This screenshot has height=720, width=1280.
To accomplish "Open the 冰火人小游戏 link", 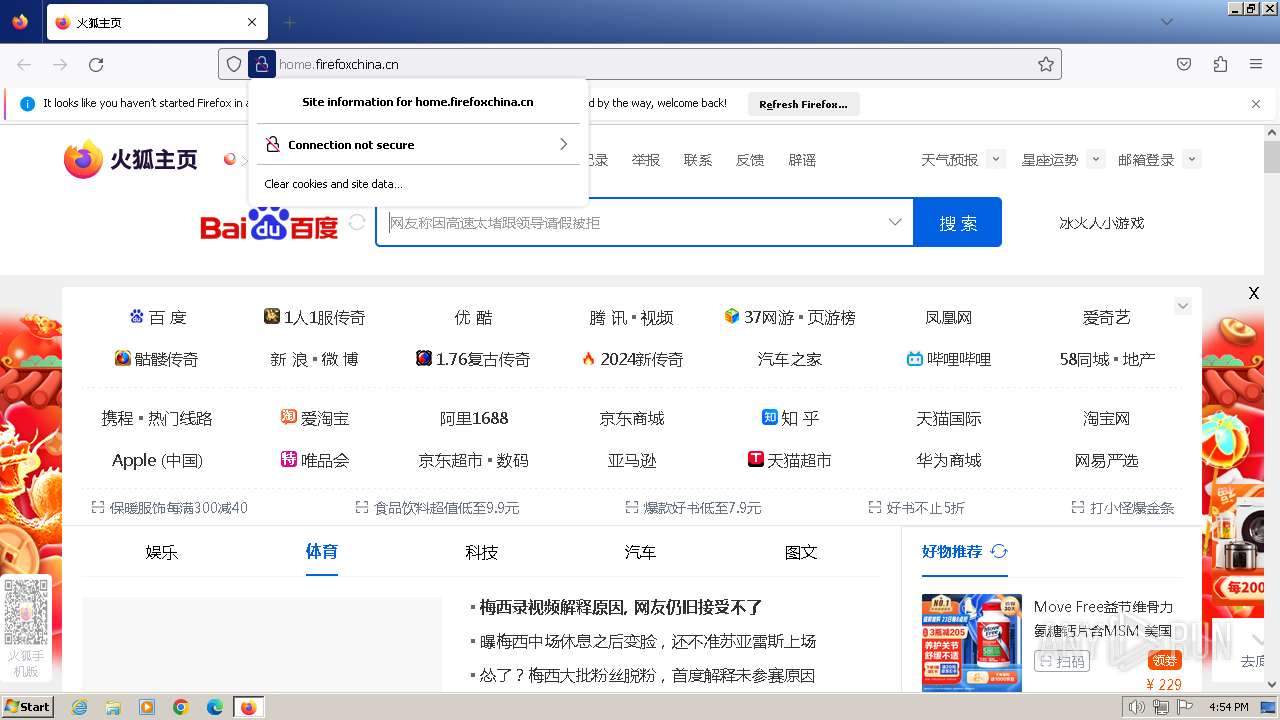I will [x=1101, y=223].
